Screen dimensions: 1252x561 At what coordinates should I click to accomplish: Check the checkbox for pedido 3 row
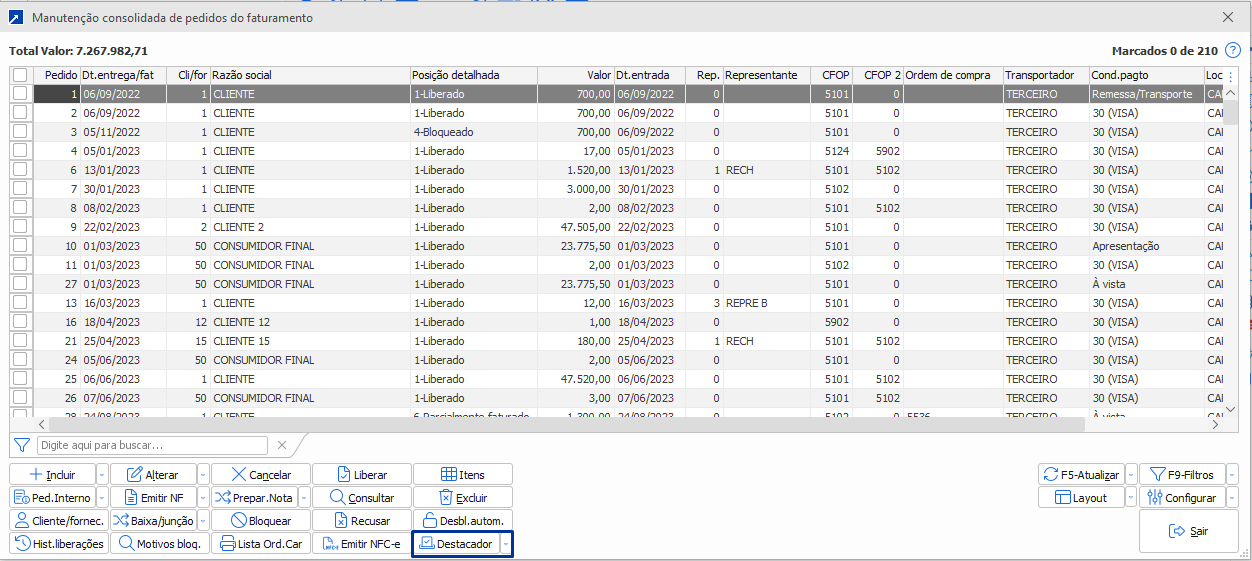click(20, 132)
